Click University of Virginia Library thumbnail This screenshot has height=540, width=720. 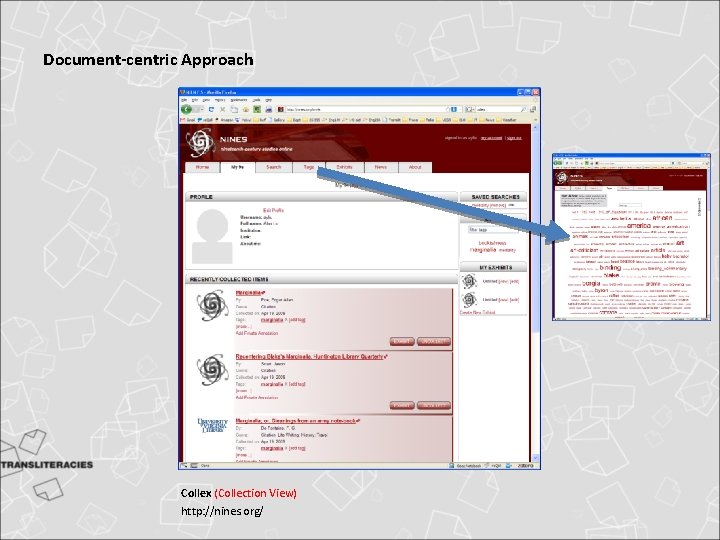(x=212, y=425)
